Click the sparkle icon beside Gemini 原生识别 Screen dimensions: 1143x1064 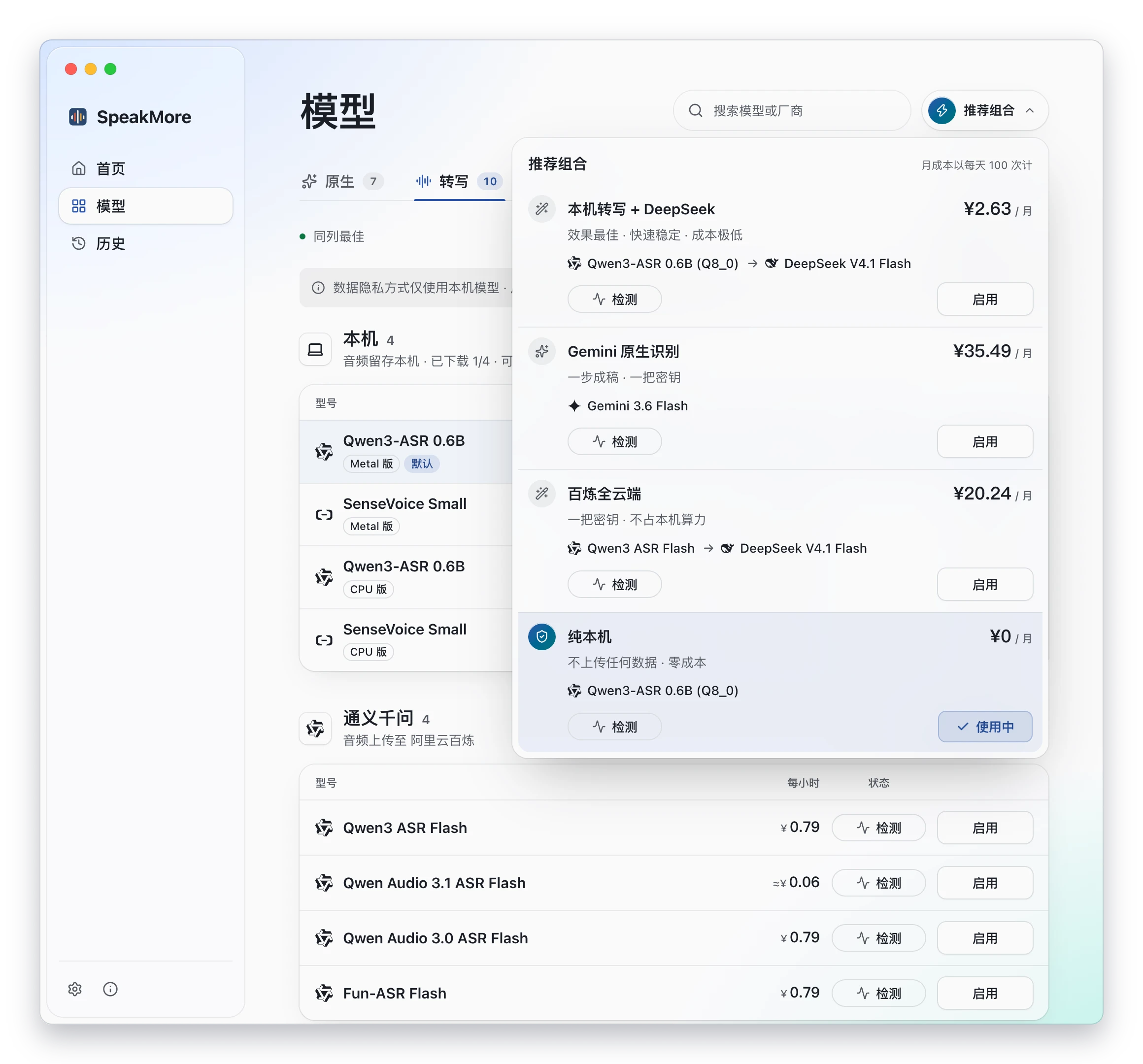(541, 351)
